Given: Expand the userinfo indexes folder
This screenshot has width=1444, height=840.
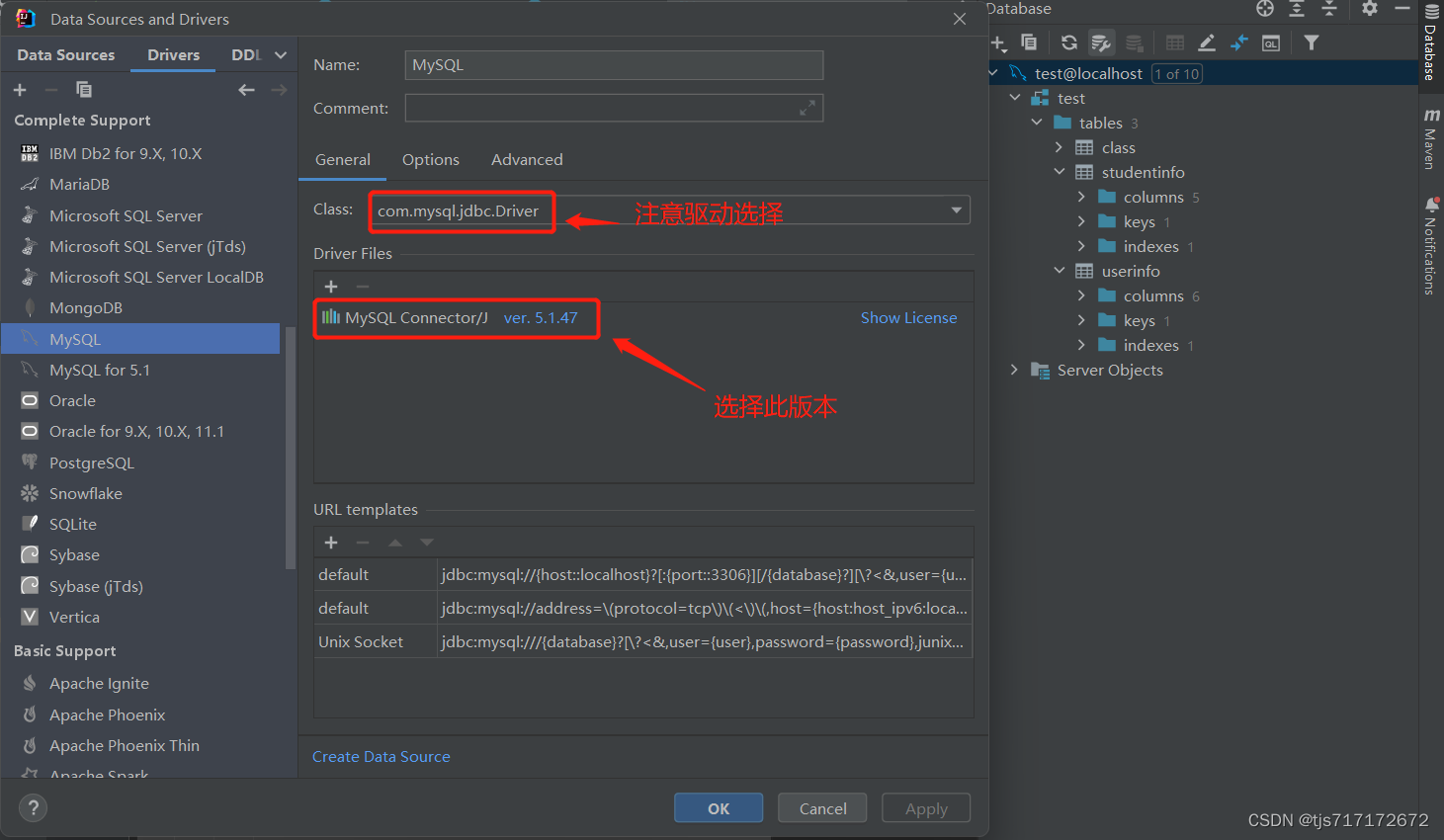Looking at the screenshot, I should pyautogui.click(x=1081, y=345).
